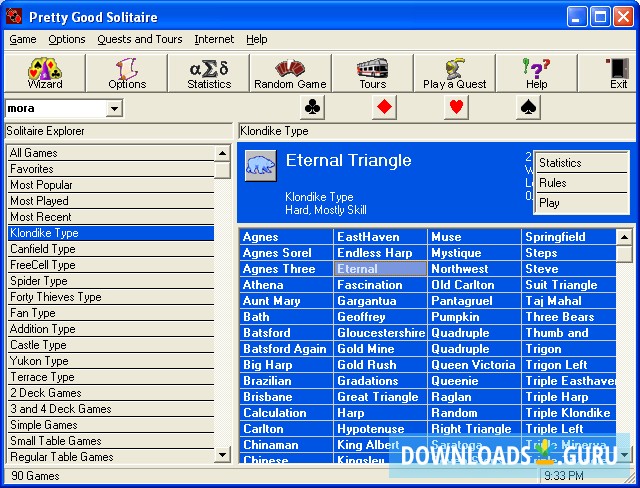This screenshot has width=640, height=488.
Task: Select the Taj Mahal game
Action: click(x=553, y=300)
